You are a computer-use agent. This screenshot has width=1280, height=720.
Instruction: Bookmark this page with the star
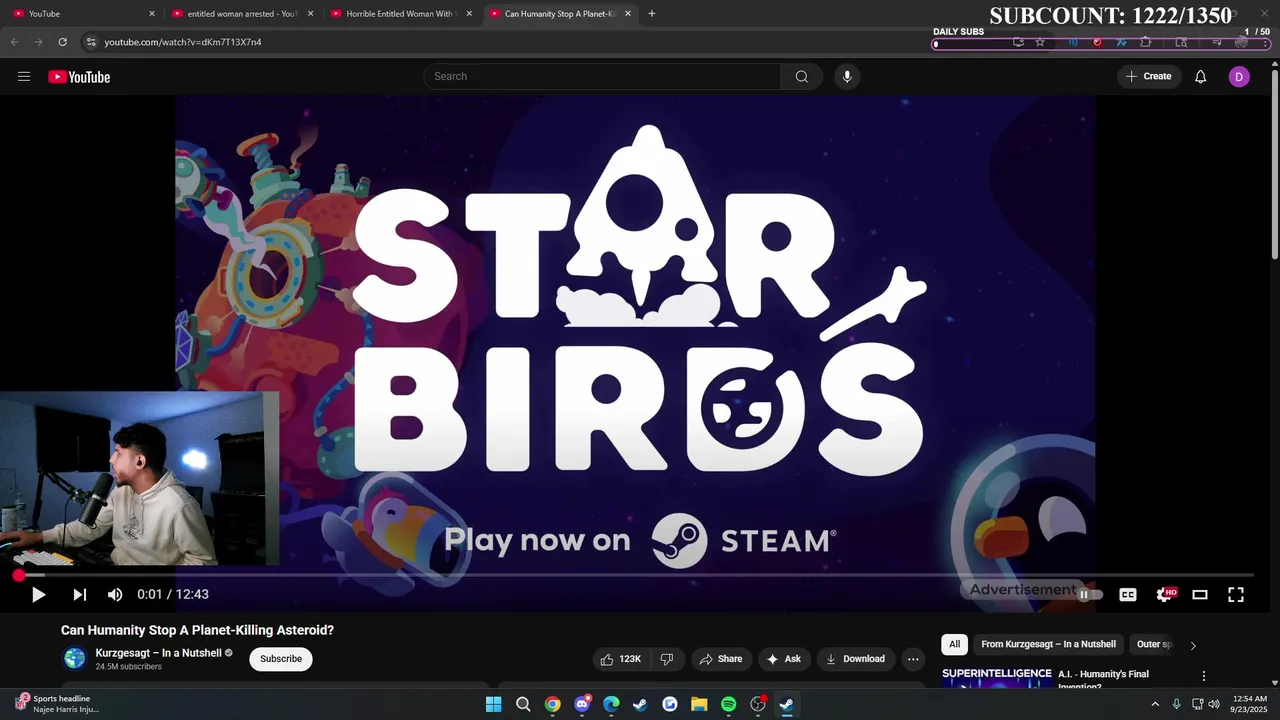coord(1040,42)
